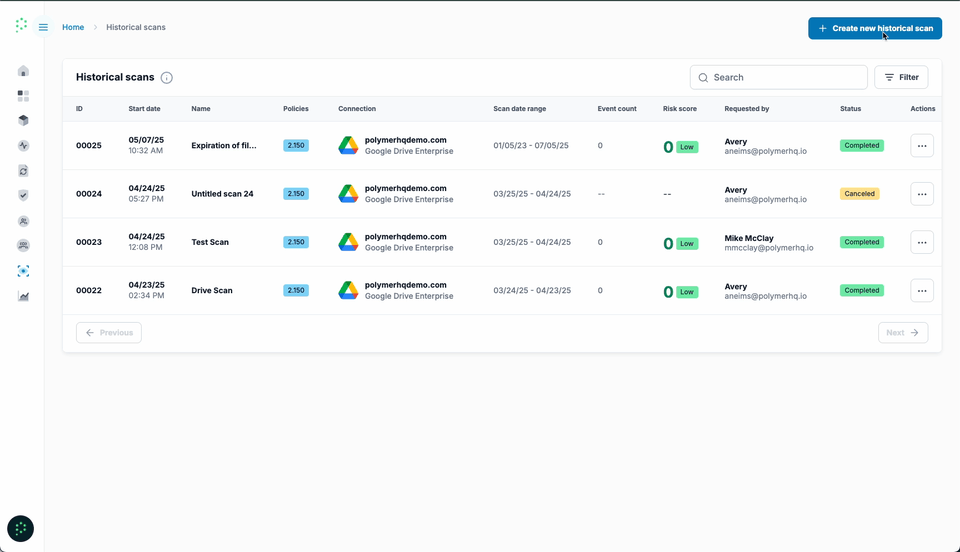Click the Name column header
Viewport: 960px width, 552px height.
pos(201,109)
